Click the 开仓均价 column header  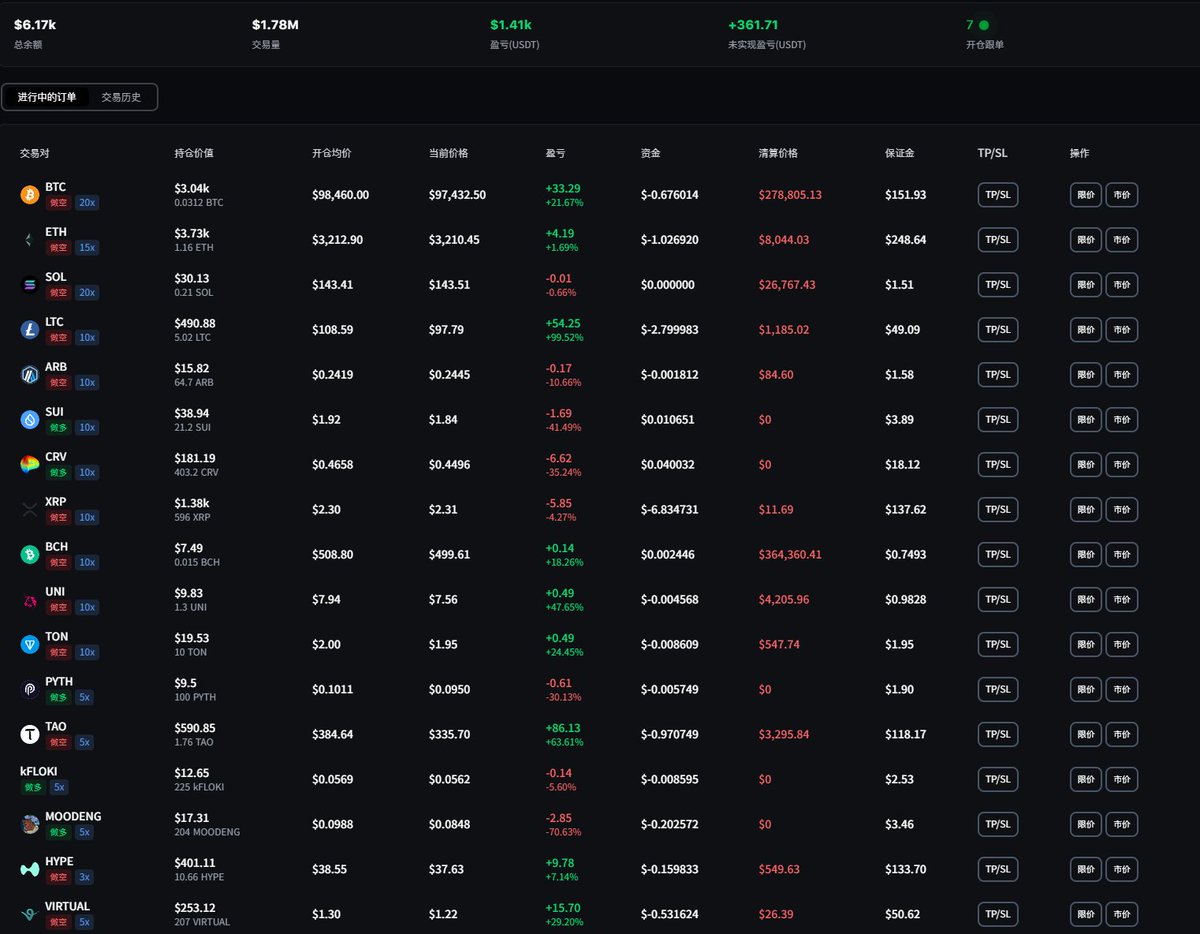tap(332, 154)
